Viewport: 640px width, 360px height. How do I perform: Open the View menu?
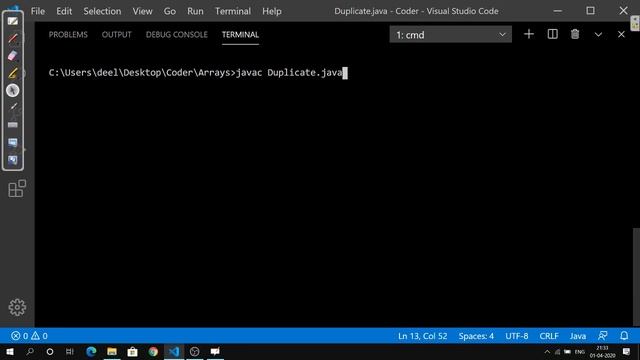[x=142, y=11]
